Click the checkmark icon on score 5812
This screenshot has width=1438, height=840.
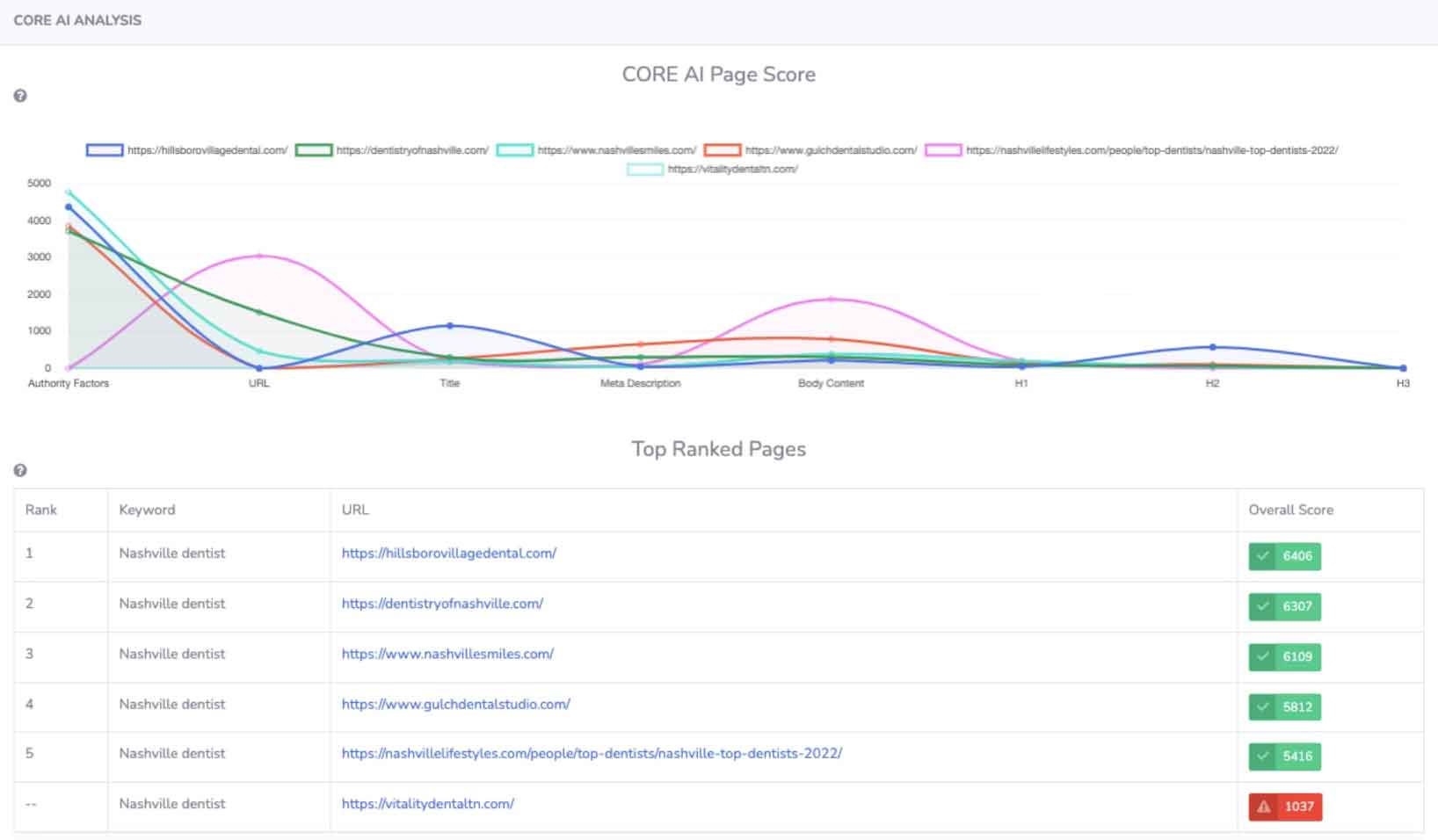point(1263,706)
